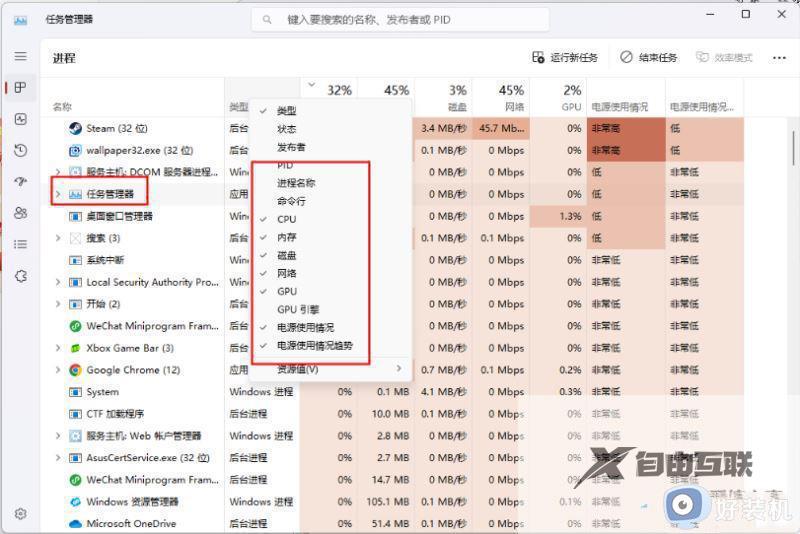Click the 任务管理器 process row icon
The width and height of the screenshot is (800, 534).
(x=75, y=194)
